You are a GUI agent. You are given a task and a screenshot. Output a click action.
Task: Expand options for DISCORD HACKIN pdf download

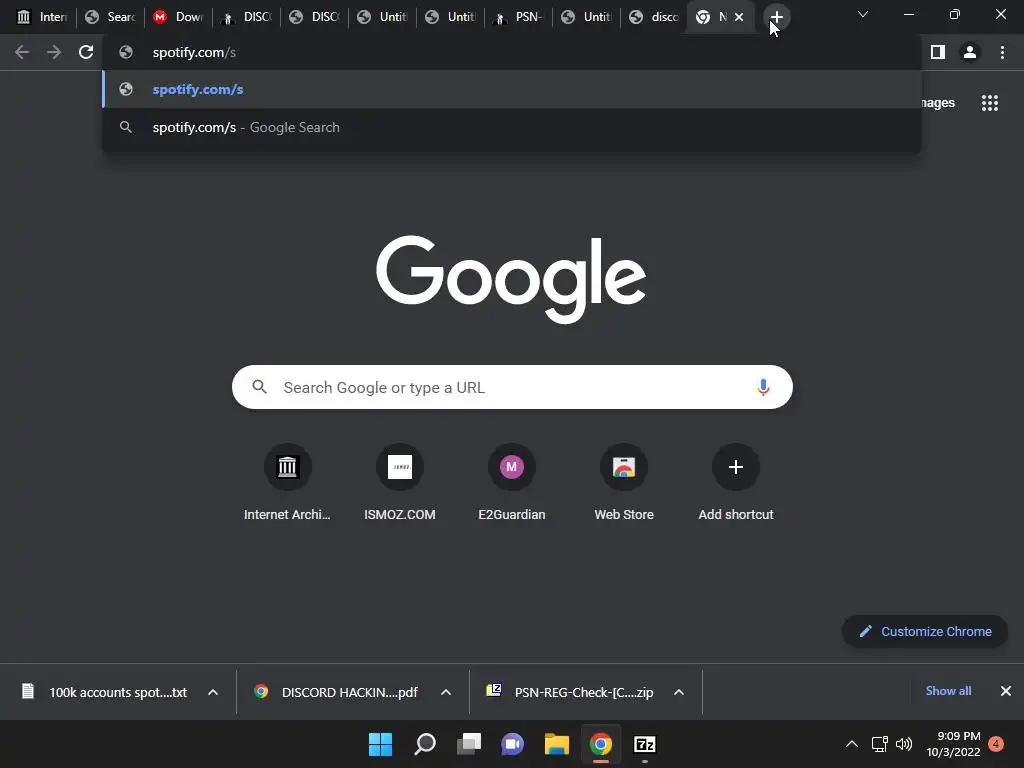click(446, 692)
